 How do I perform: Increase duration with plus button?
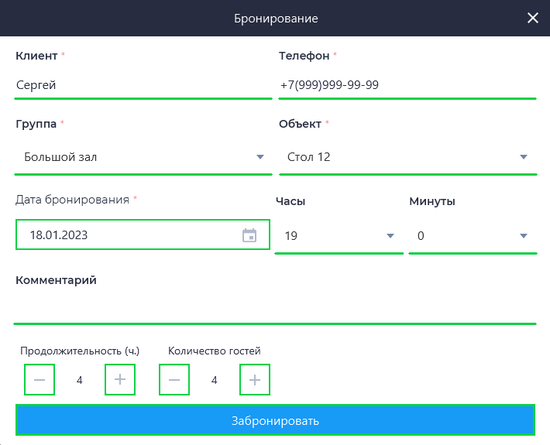click(x=120, y=380)
